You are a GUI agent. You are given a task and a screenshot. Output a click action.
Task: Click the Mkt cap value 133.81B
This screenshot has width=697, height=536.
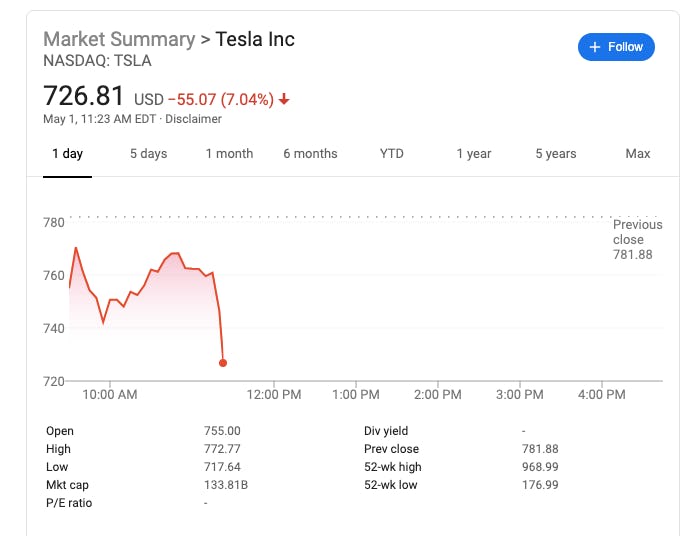(x=225, y=485)
